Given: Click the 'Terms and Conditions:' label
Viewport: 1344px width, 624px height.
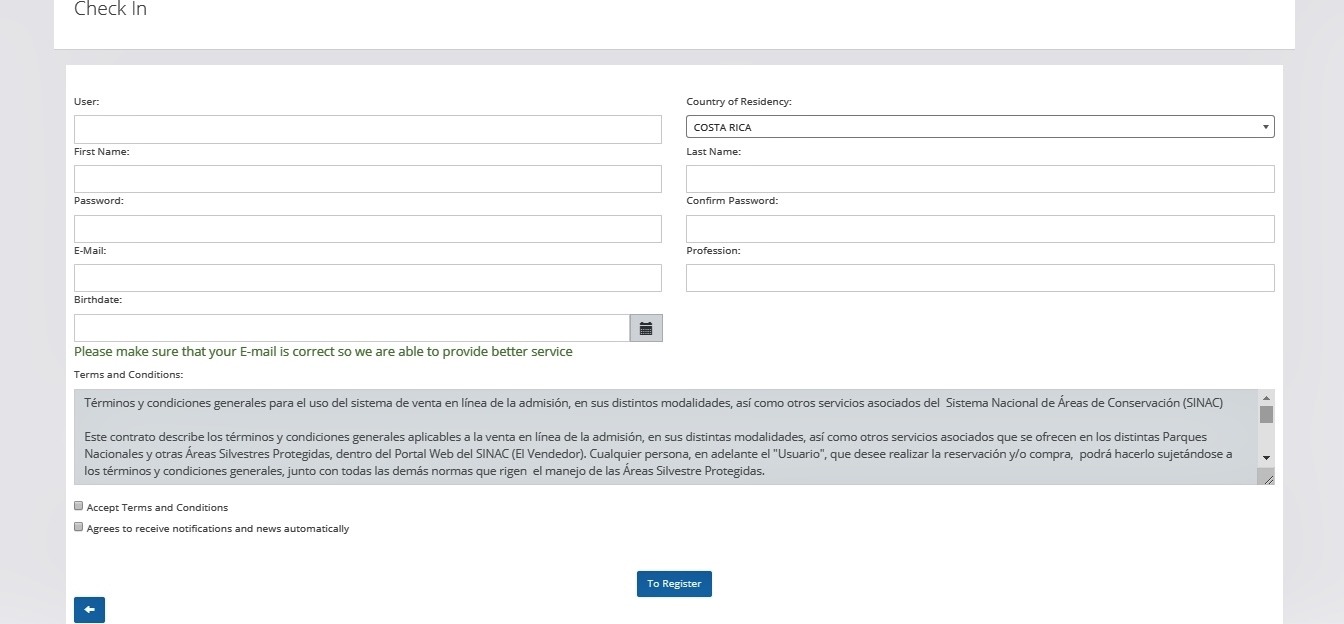Looking at the screenshot, I should pos(128,375).
